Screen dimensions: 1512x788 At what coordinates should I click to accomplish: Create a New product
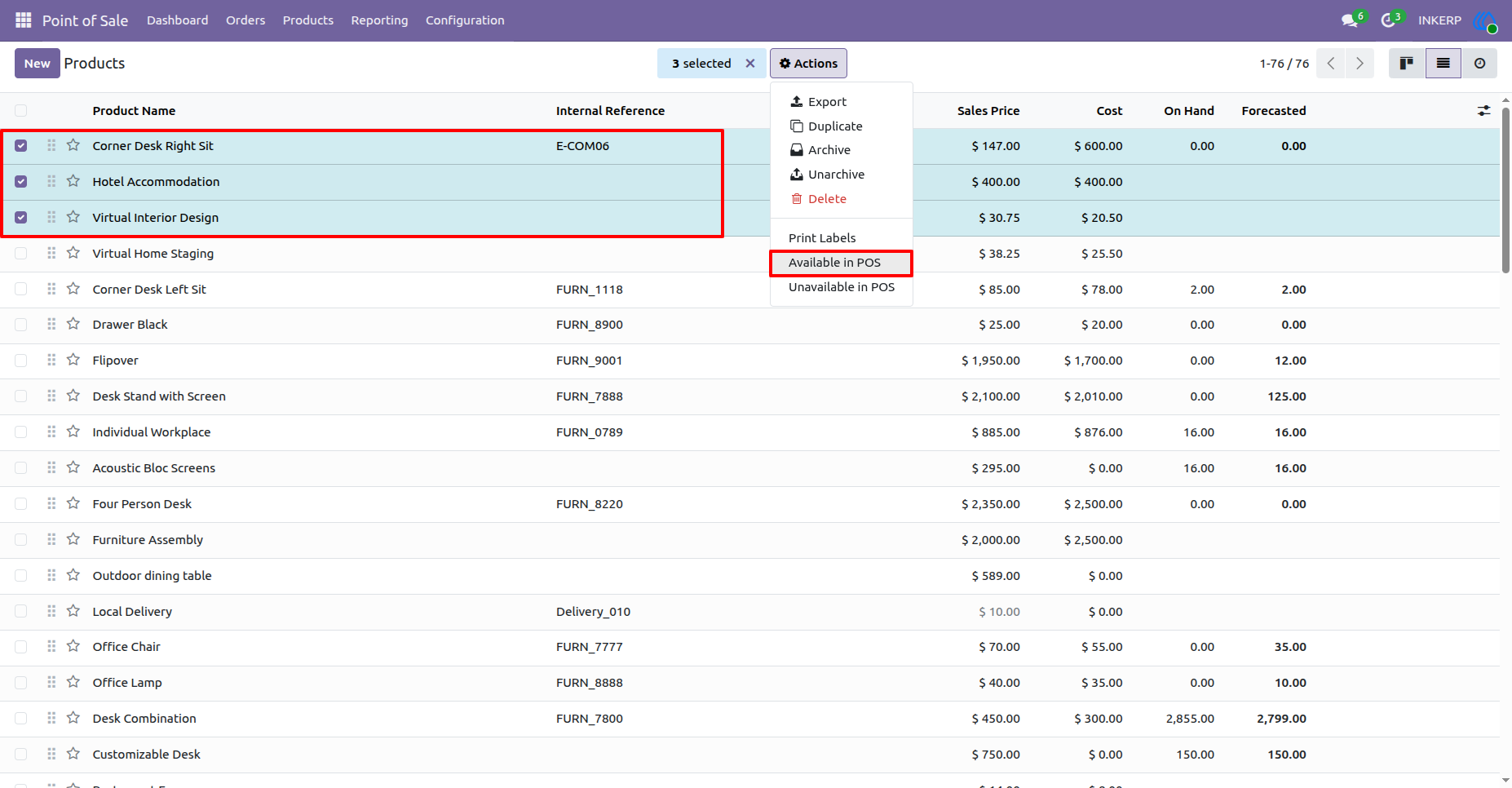click(38, 63)
